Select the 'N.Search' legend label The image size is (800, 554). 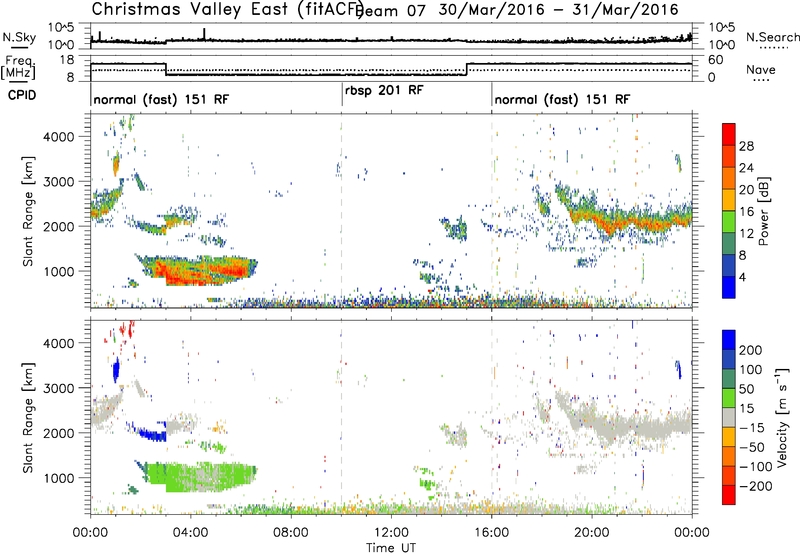pos(773,37)
